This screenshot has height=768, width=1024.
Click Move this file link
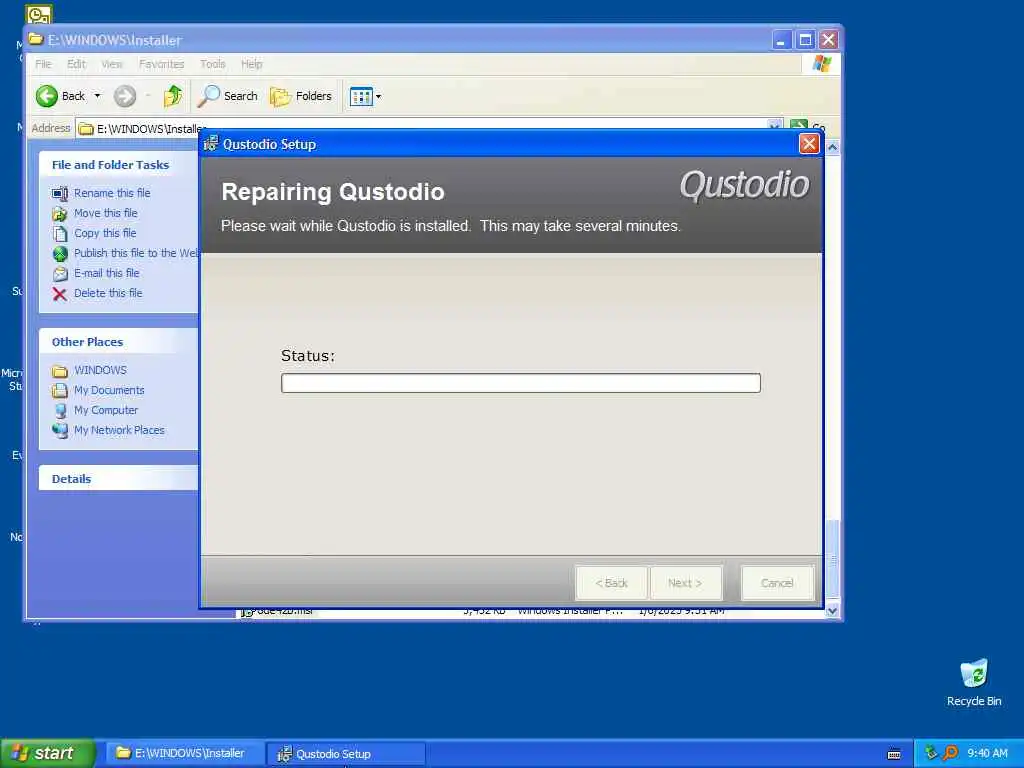point(106,213)
